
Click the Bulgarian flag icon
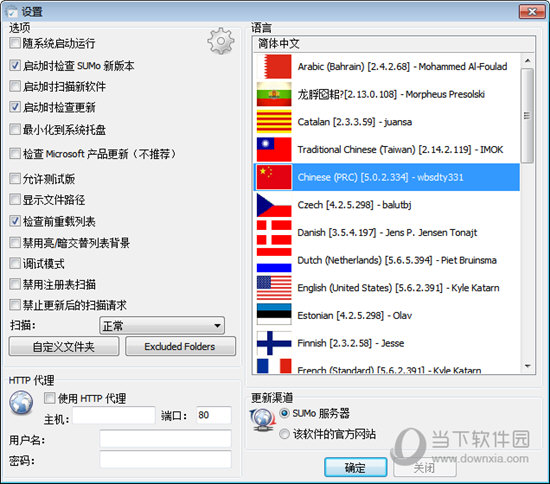pyautogui.click(x=274, y=94)
